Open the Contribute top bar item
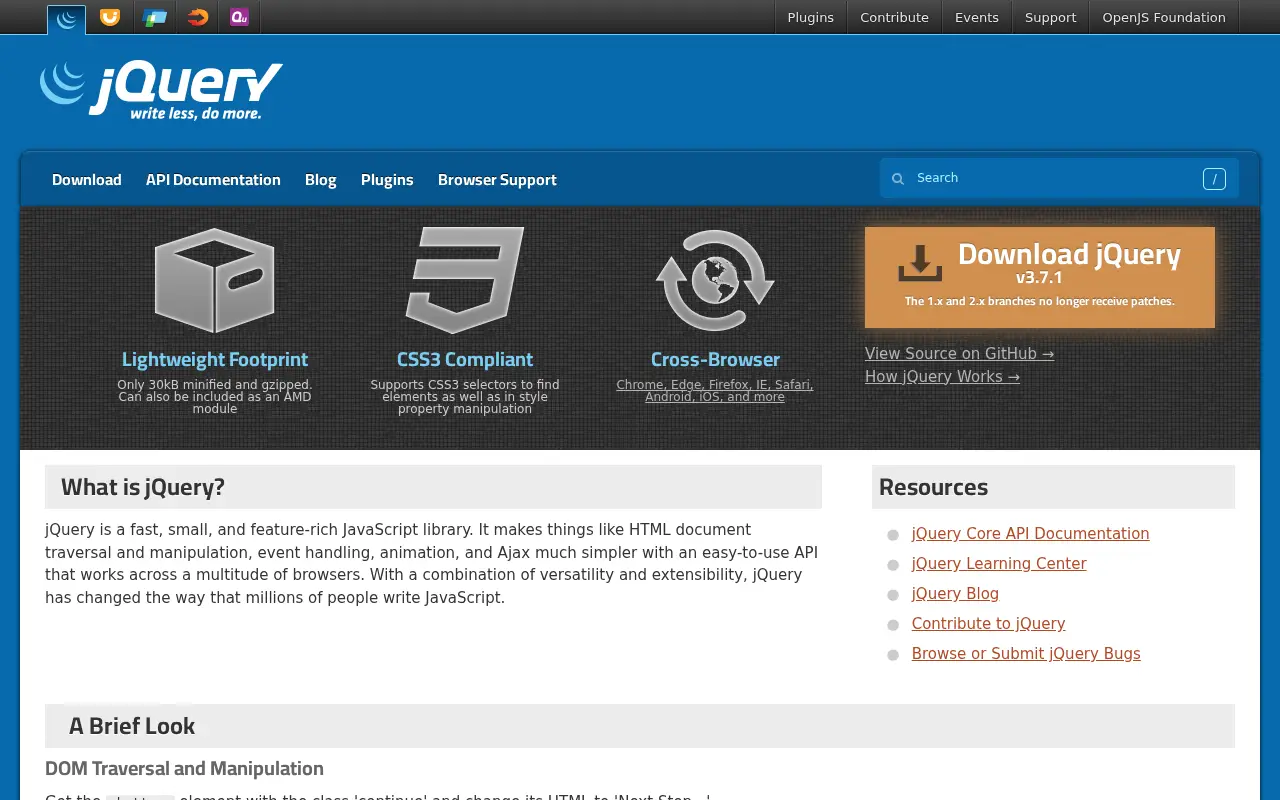The image size is (1280, 800). (x=894, y=17)
